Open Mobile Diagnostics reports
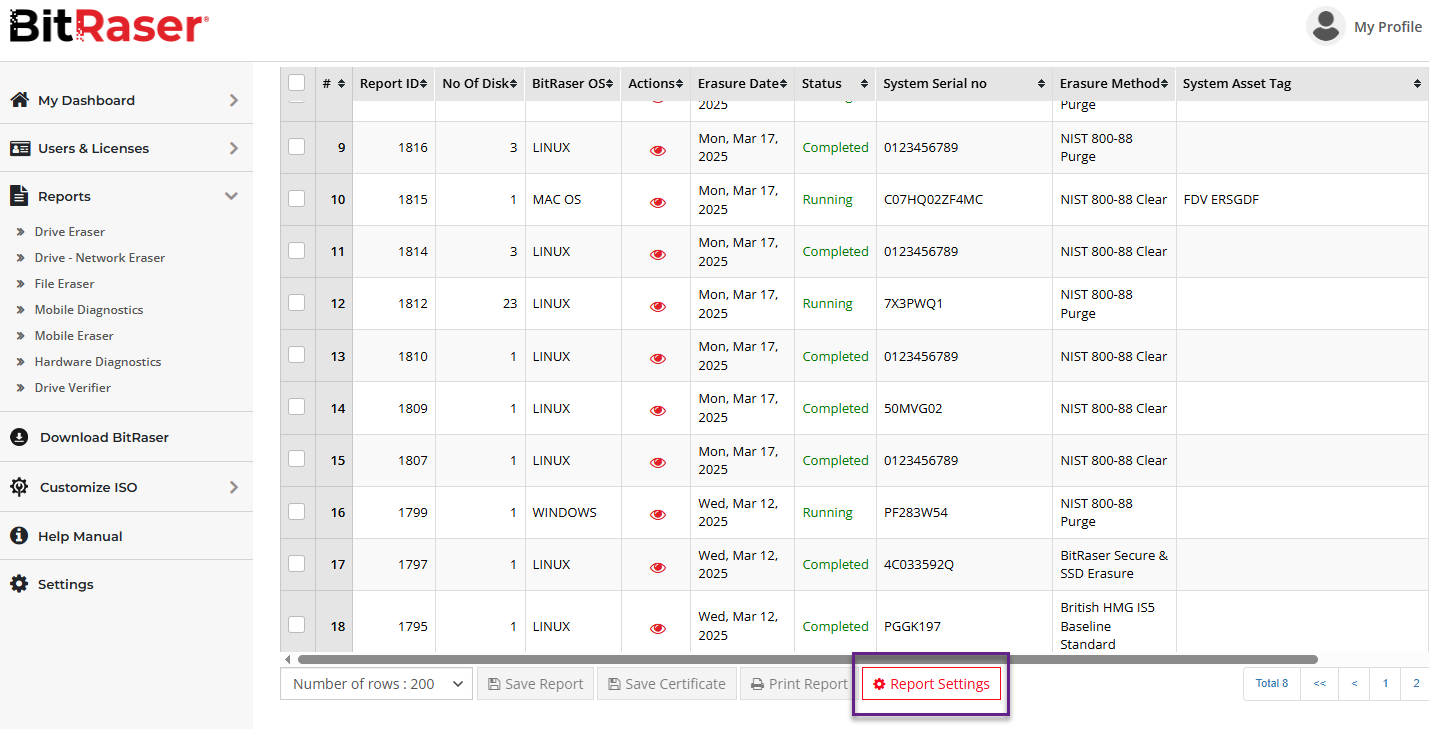 pos(89,310)
